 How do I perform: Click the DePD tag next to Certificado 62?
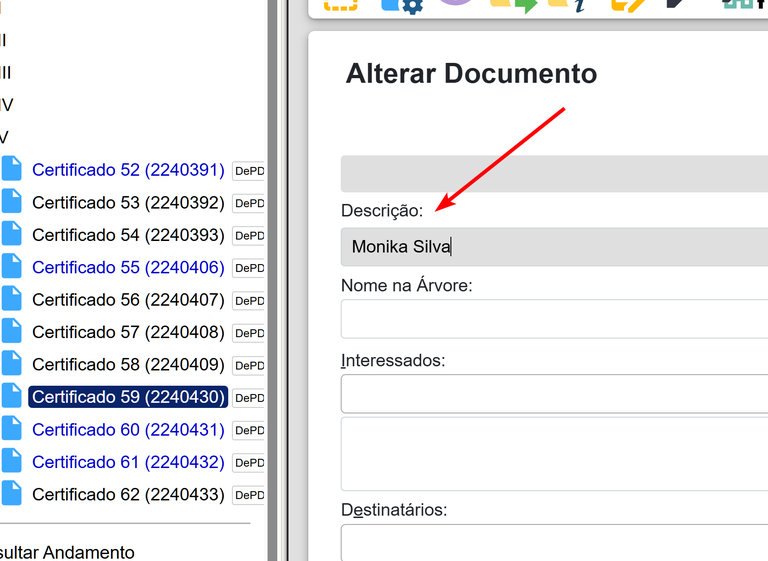(249, 495)
